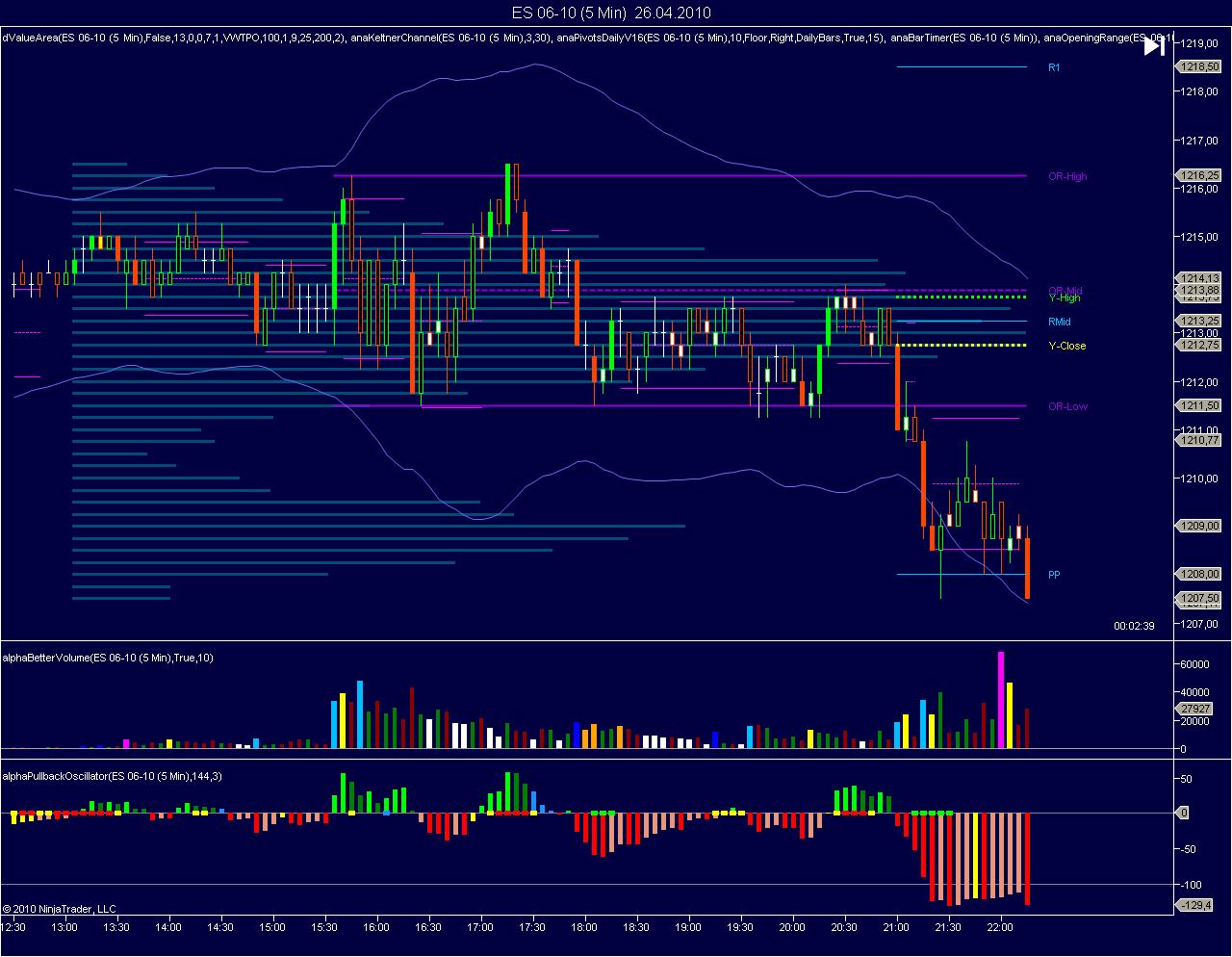This screenshot has width=1232, height=957.
Task: Click the dValueArea indicator label text
Action: [x=173, y=39]
